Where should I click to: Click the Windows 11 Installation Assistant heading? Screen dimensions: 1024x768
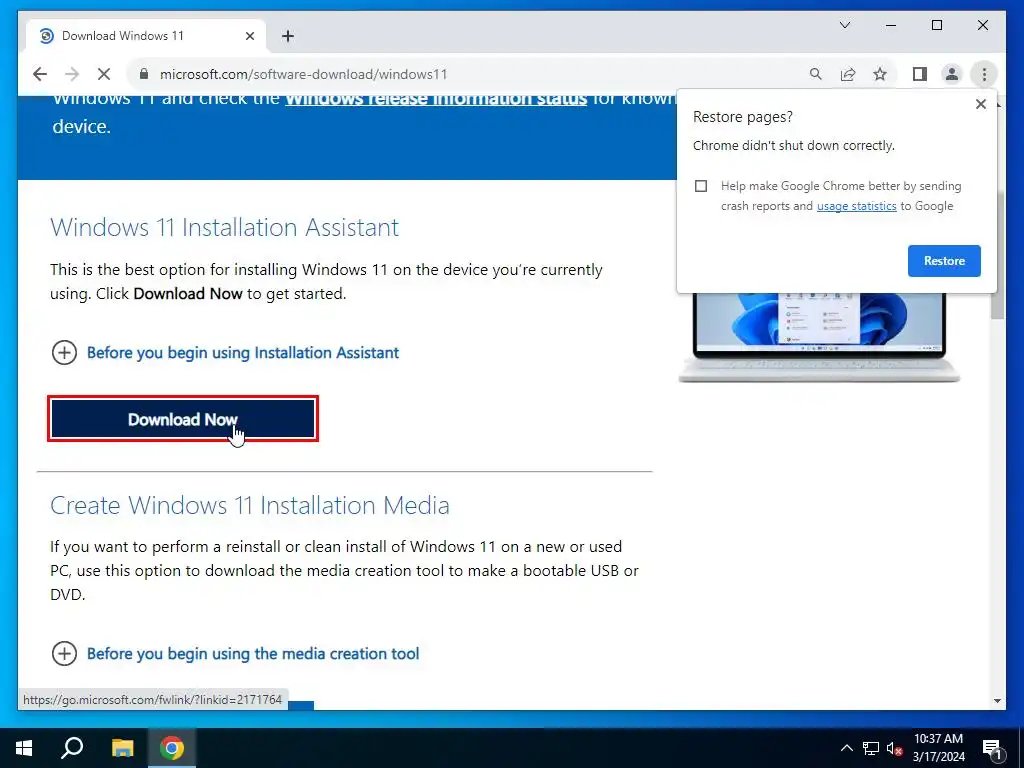tap(225, 227)
